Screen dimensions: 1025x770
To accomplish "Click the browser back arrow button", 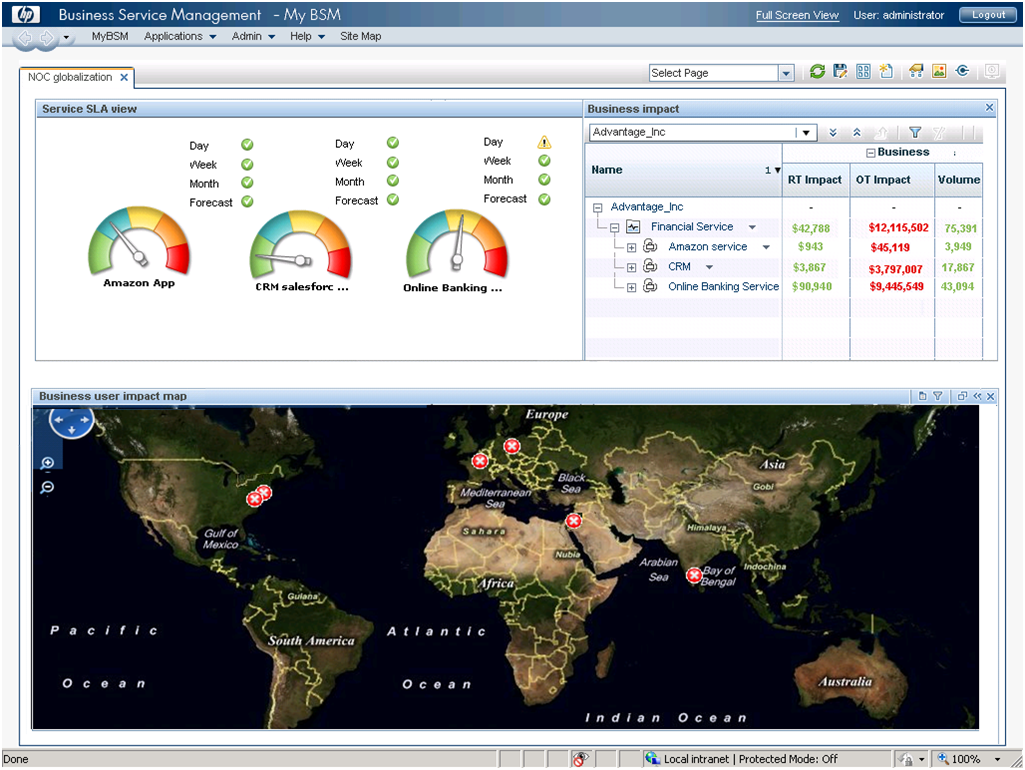I will (25, 38).
